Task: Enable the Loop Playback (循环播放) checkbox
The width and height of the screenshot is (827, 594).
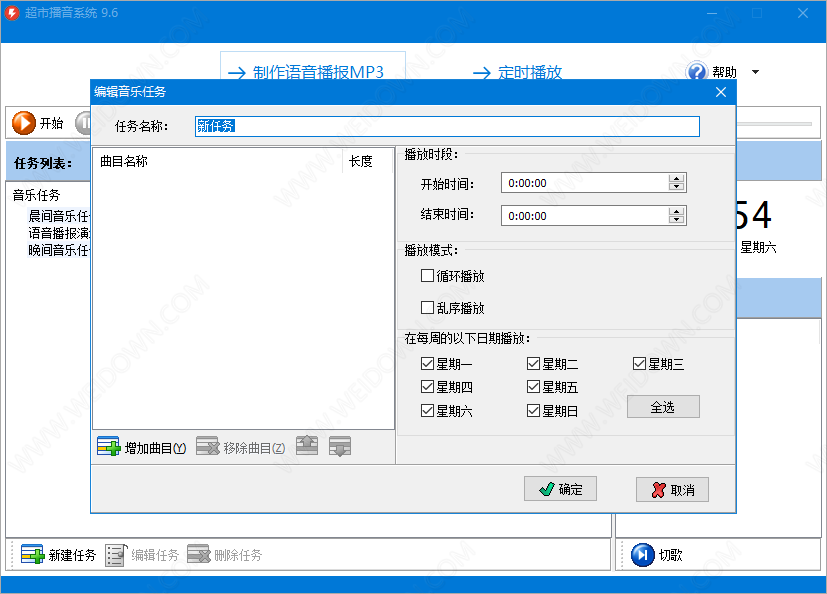Action: 428,276
